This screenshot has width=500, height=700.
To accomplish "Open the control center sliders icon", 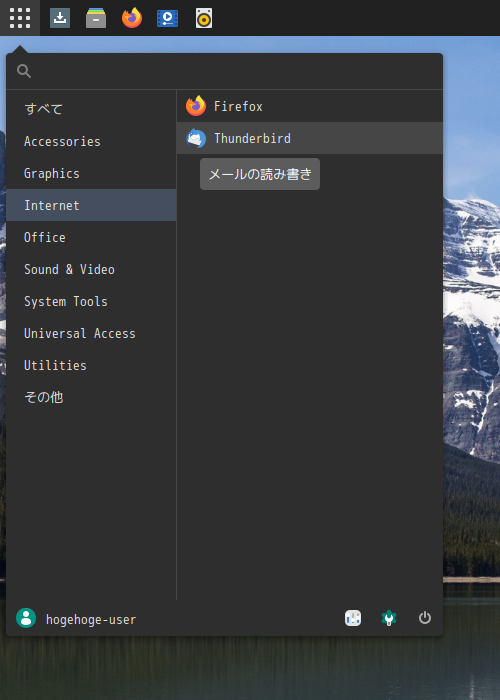I will (x=353, y=618).
